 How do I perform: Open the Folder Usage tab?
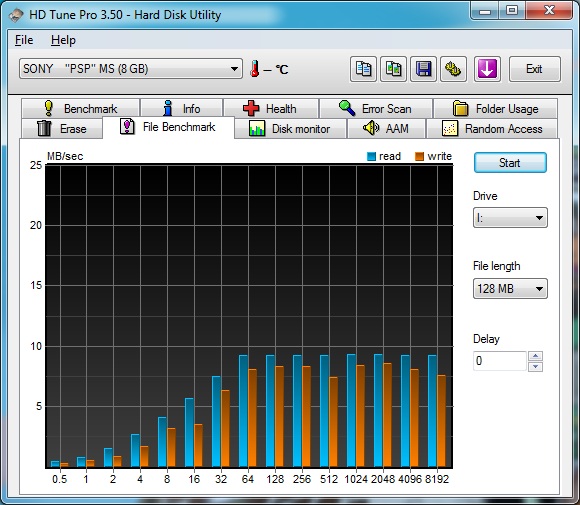[x=495, y=108]
